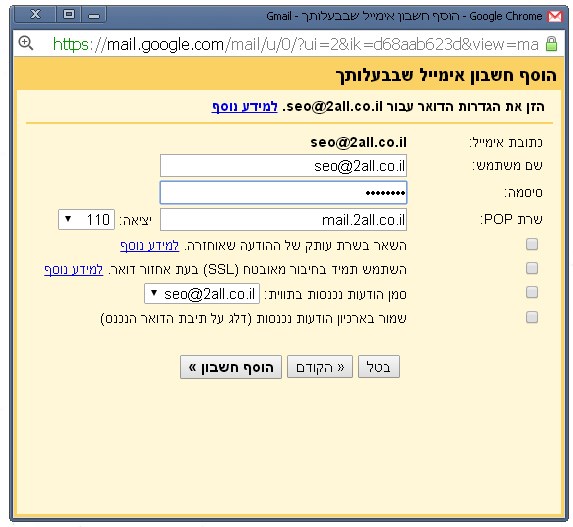Image resolution: width=573 pixels, height=527 pixels.
Task: Close the popup window with X button
Action: pyautogui.click(x=35, y=15)
